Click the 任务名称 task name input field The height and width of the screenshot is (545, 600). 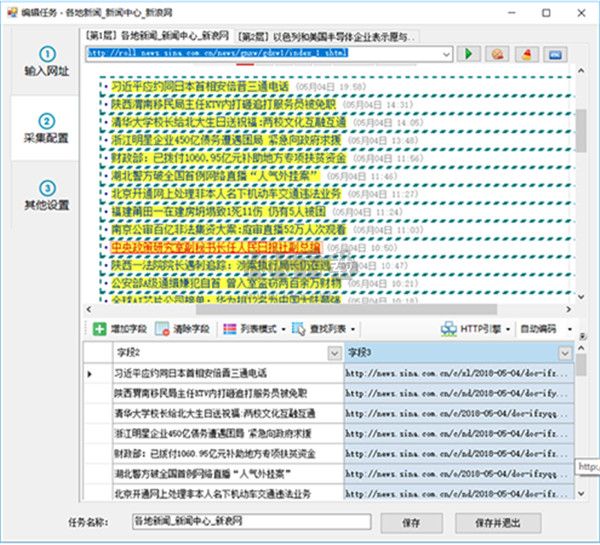[x=250, y=522]
